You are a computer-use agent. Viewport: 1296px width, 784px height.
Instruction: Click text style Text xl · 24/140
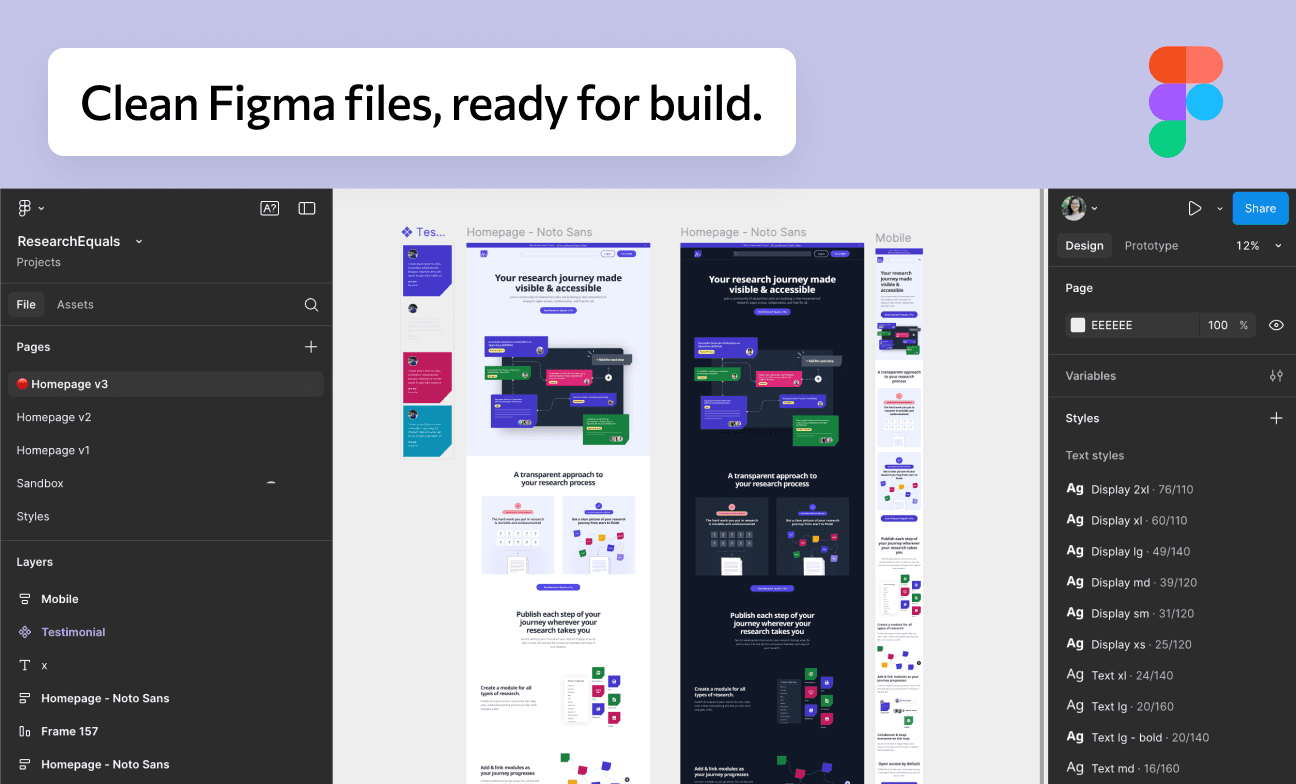pos(1132,676)
